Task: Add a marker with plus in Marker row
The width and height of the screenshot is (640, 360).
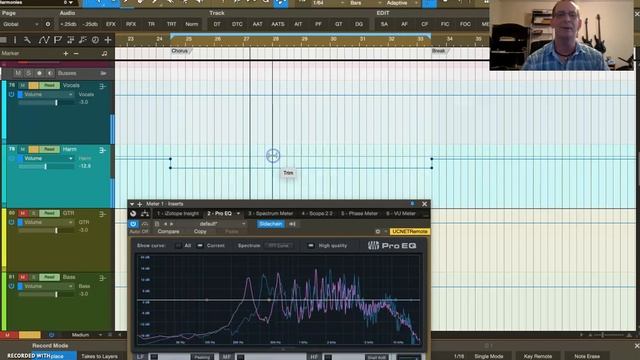Action: coord(65,53)
